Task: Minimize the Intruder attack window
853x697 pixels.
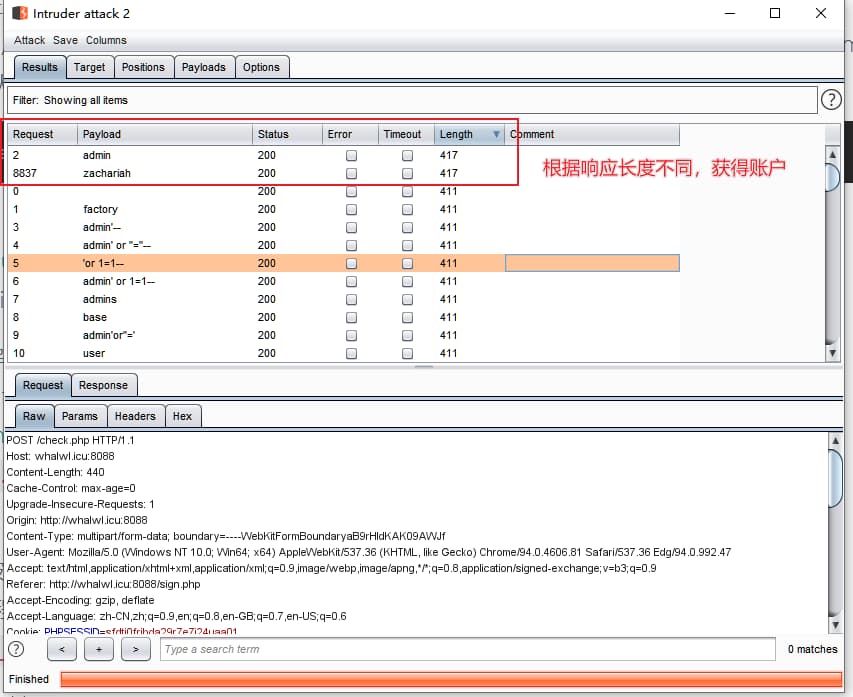Action: click(730, 13)
